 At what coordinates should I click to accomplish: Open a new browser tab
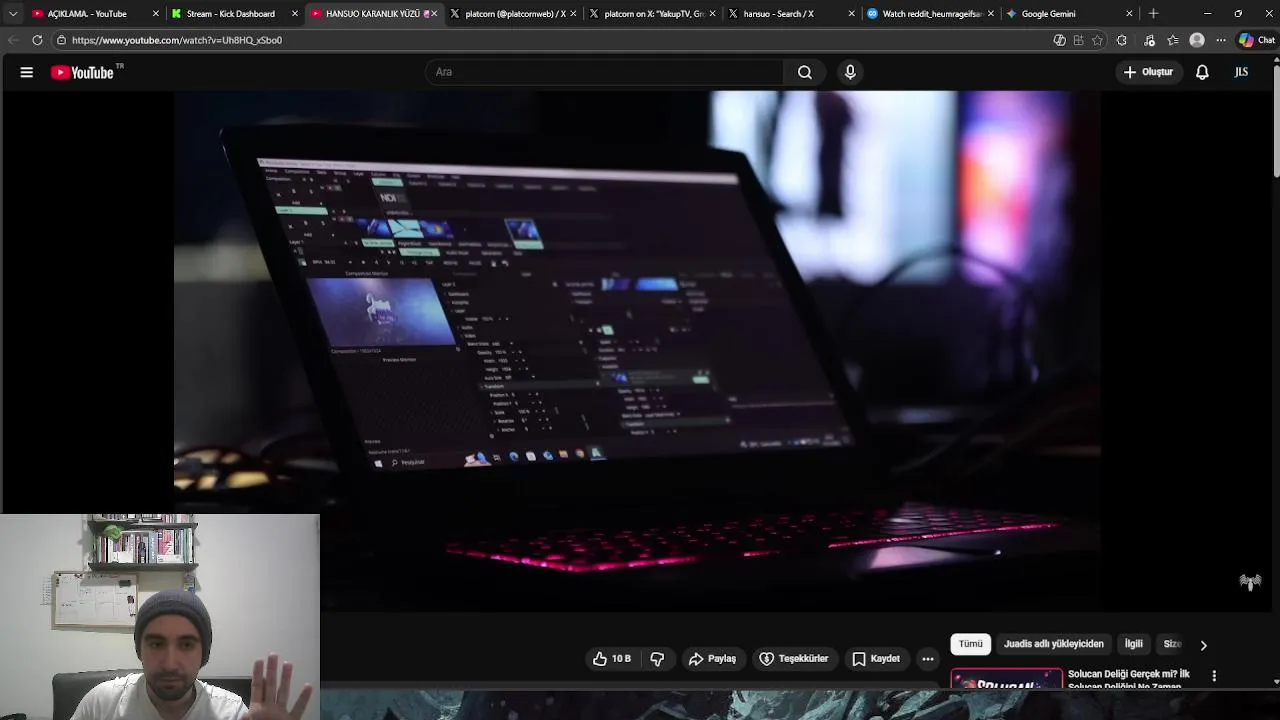click(x=1153, y=14)
